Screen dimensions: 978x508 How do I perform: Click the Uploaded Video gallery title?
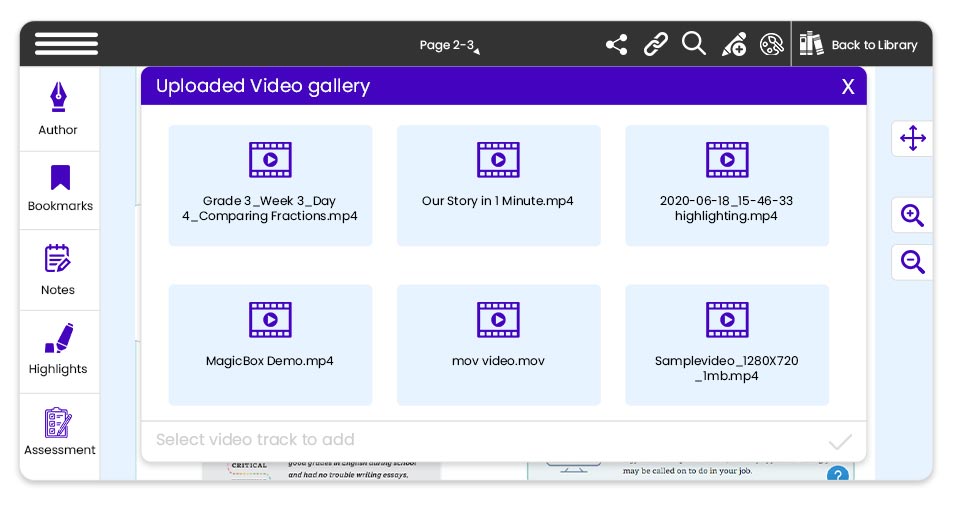263,86
